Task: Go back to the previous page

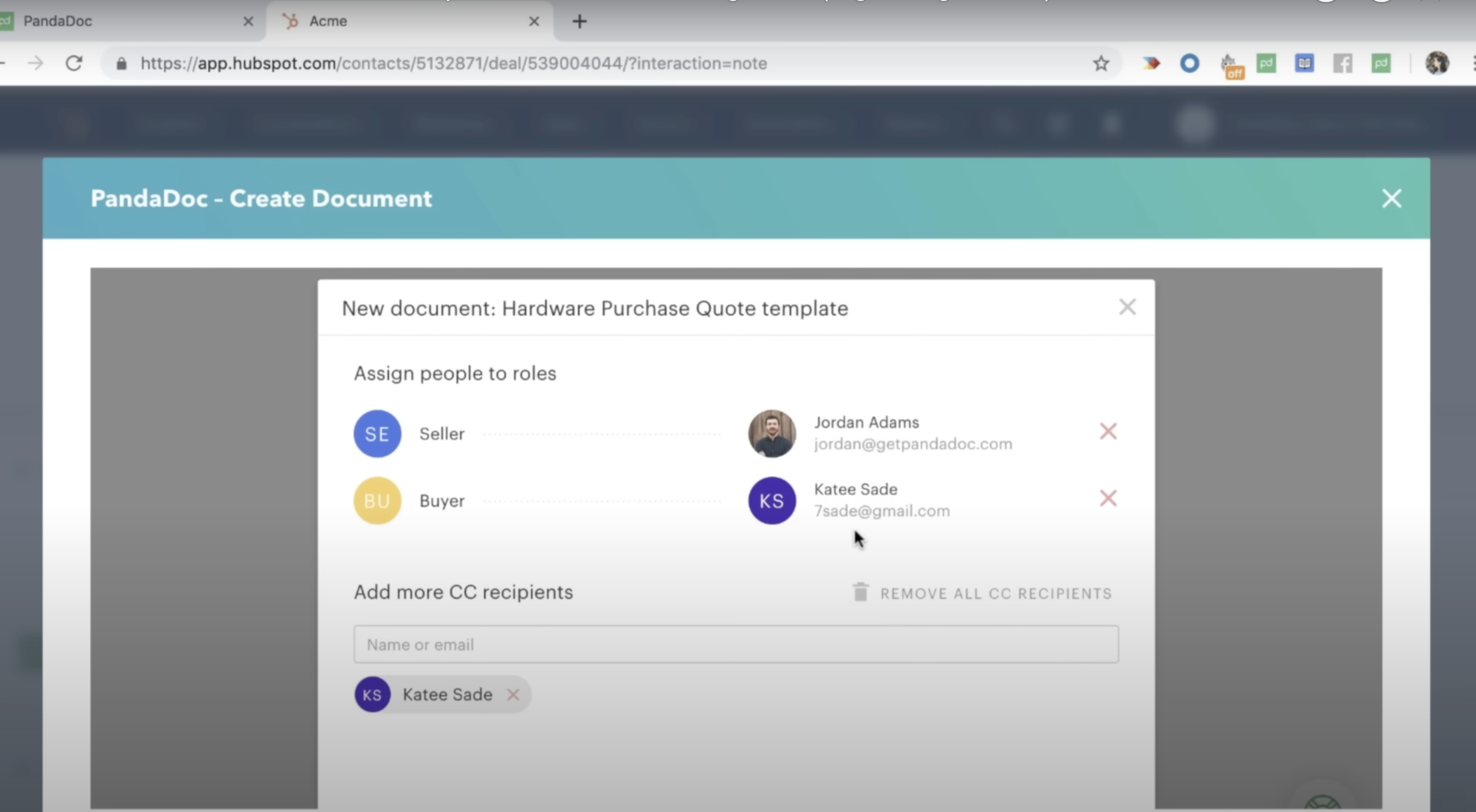Action: [x=5, y=64]
